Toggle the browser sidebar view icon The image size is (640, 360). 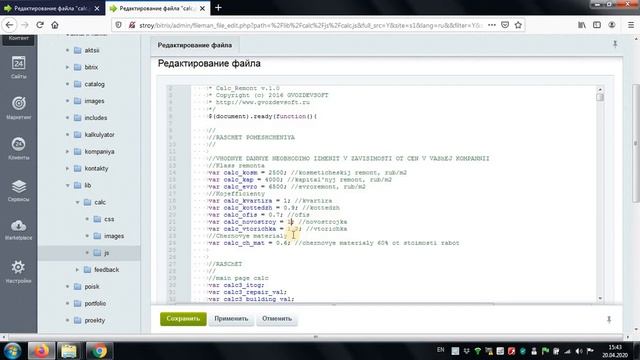597,25
